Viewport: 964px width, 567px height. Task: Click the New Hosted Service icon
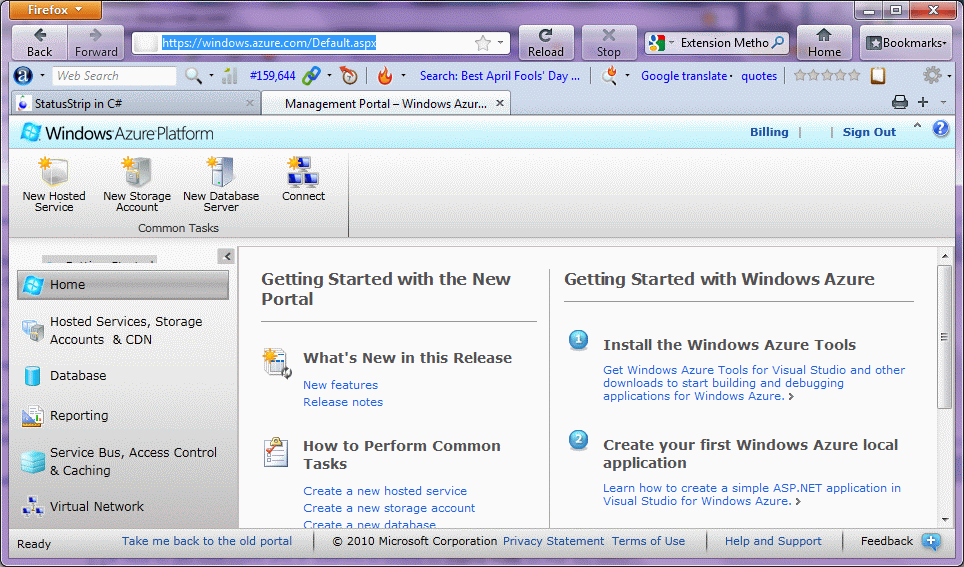(x=54, y=172)
